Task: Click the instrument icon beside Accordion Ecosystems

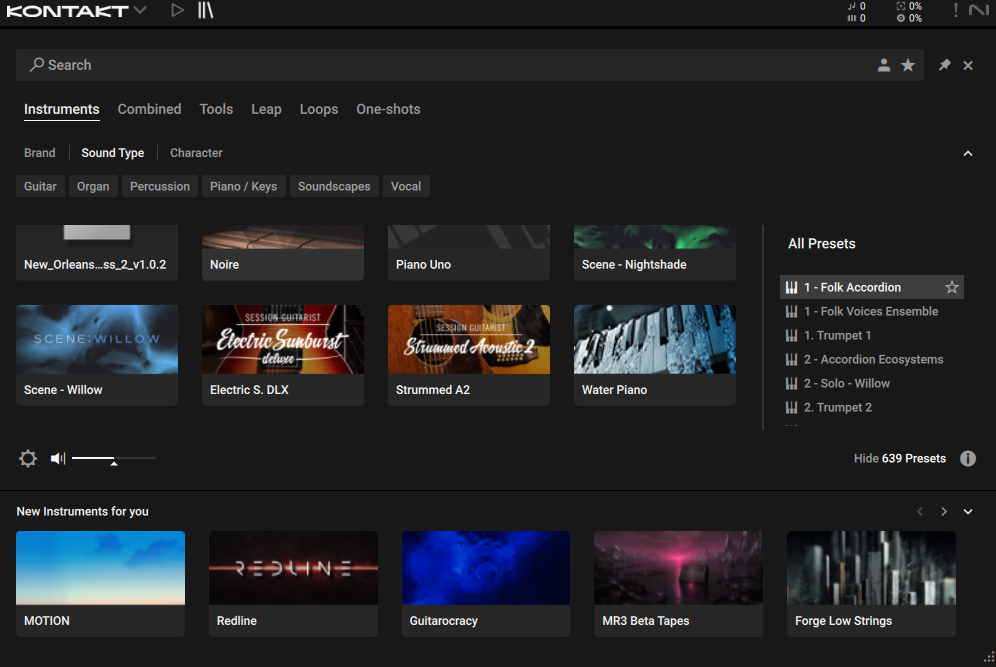Action: 791,360
